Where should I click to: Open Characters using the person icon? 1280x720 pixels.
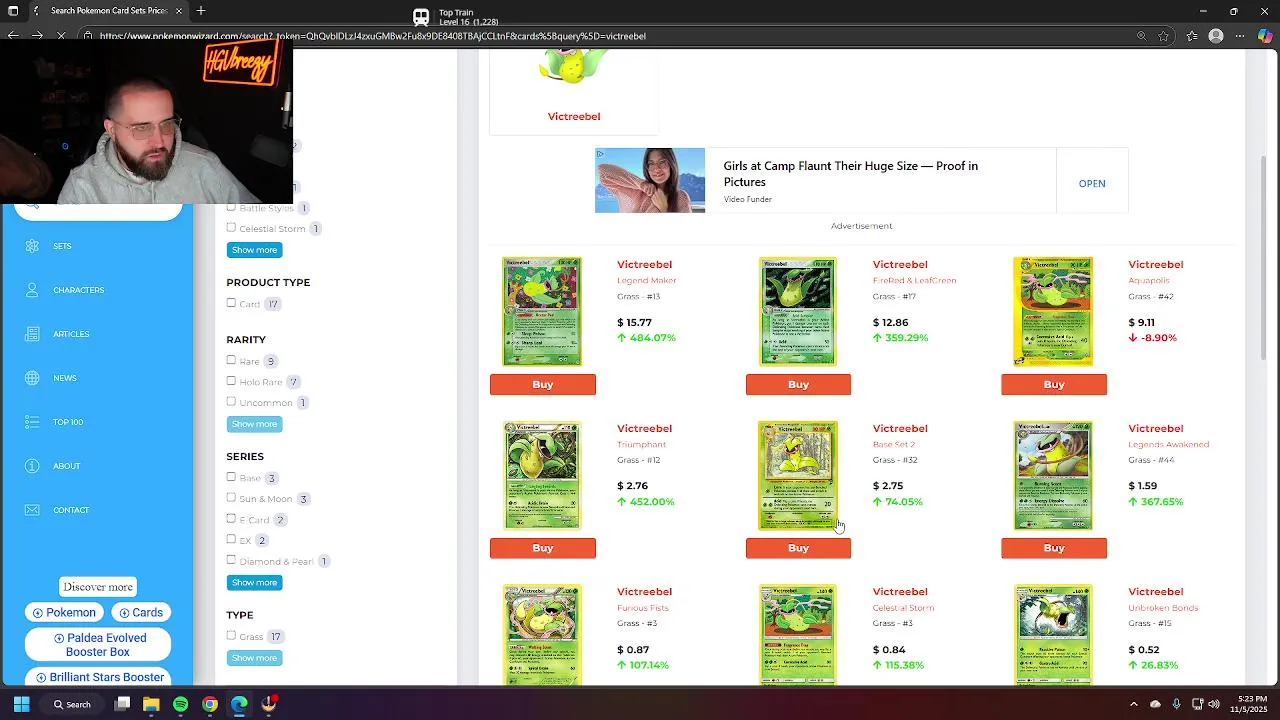point(33,290)
